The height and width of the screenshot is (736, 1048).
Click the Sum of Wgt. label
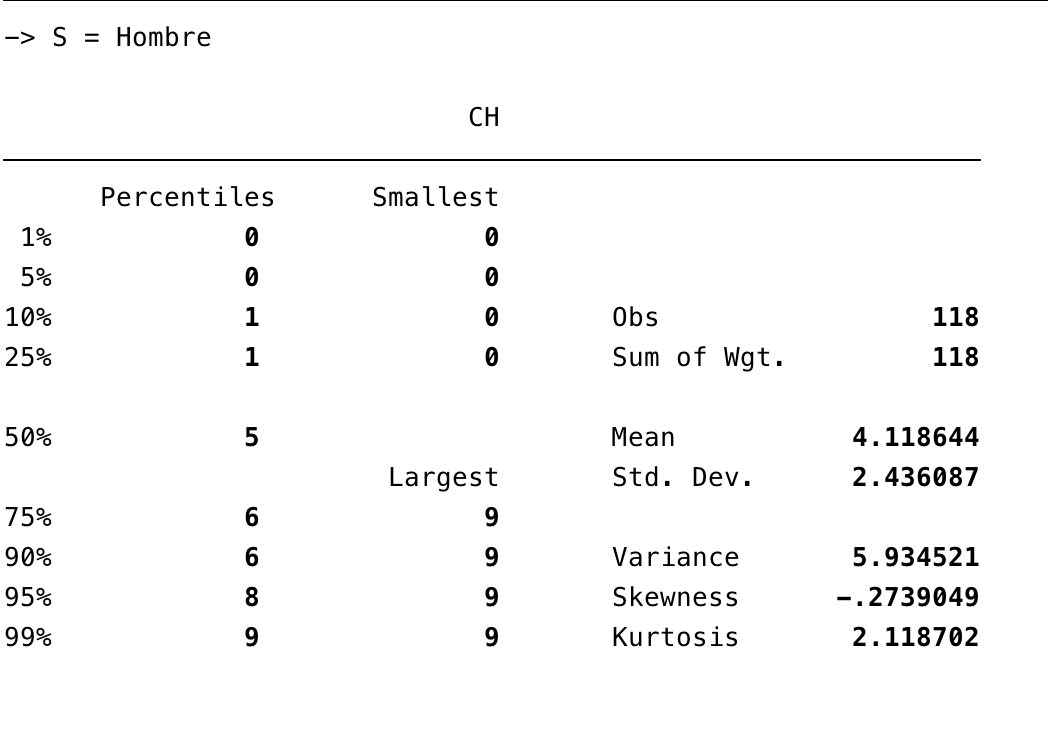pos(698,358)
